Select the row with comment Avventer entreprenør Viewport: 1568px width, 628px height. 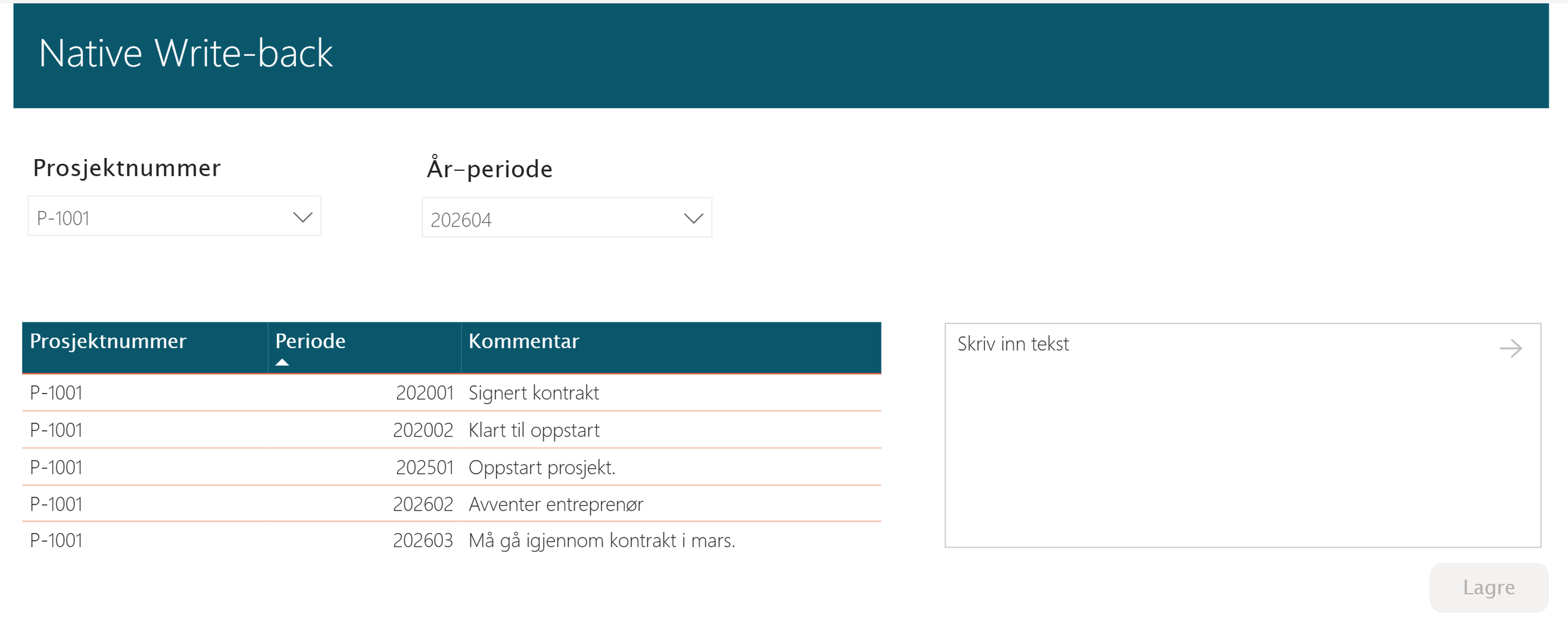pyautogui.click(x=429, y=503)
